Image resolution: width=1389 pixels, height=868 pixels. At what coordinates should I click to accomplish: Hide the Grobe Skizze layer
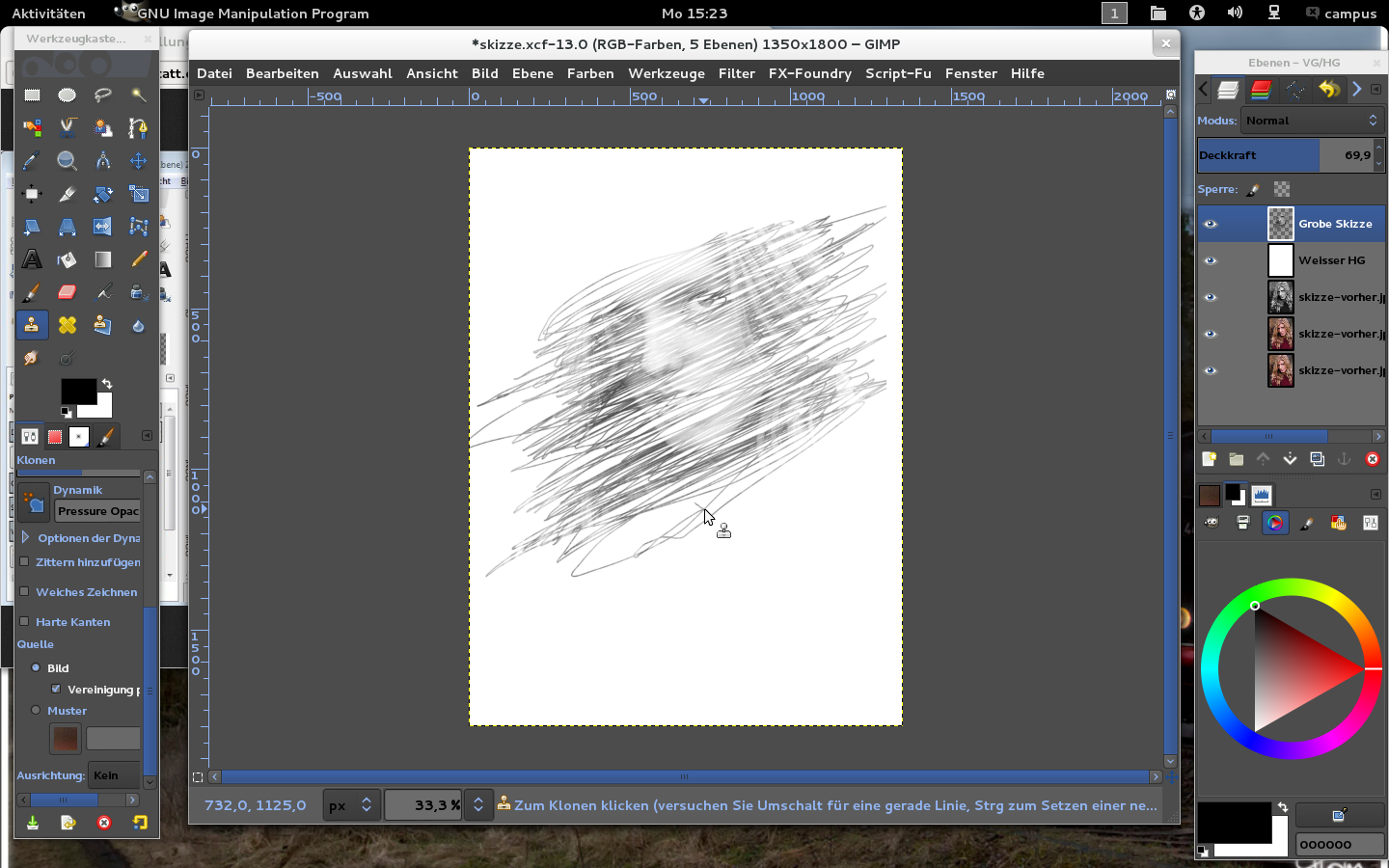(1211, 224)
